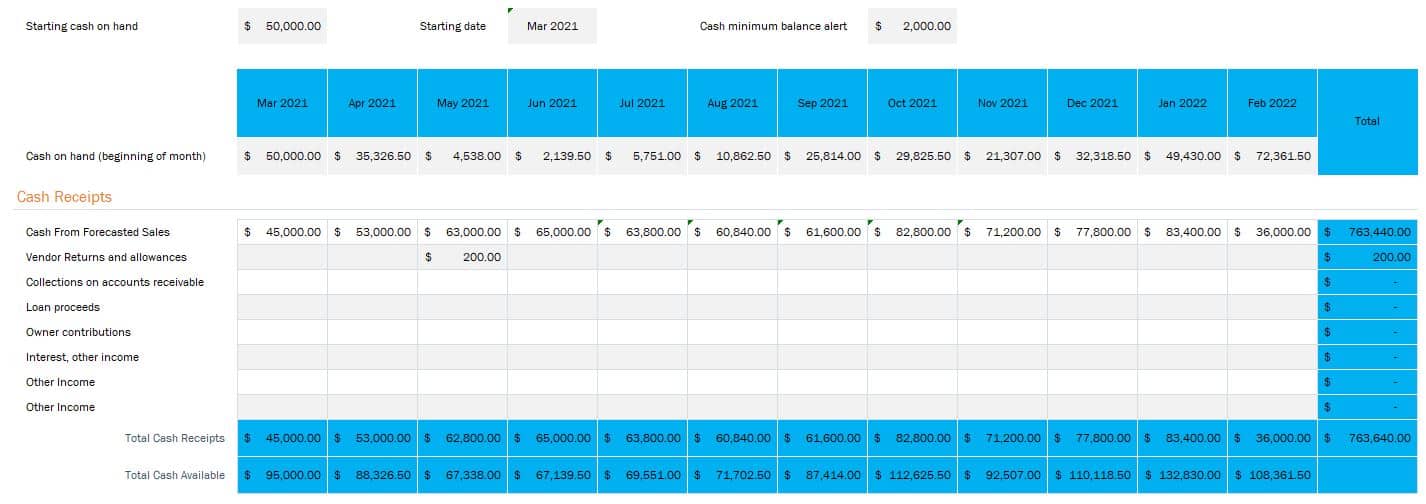Screen dimensions: 1426x504
Task: Select total cash available cell $108,361.50
Action: pos(1272,475)
